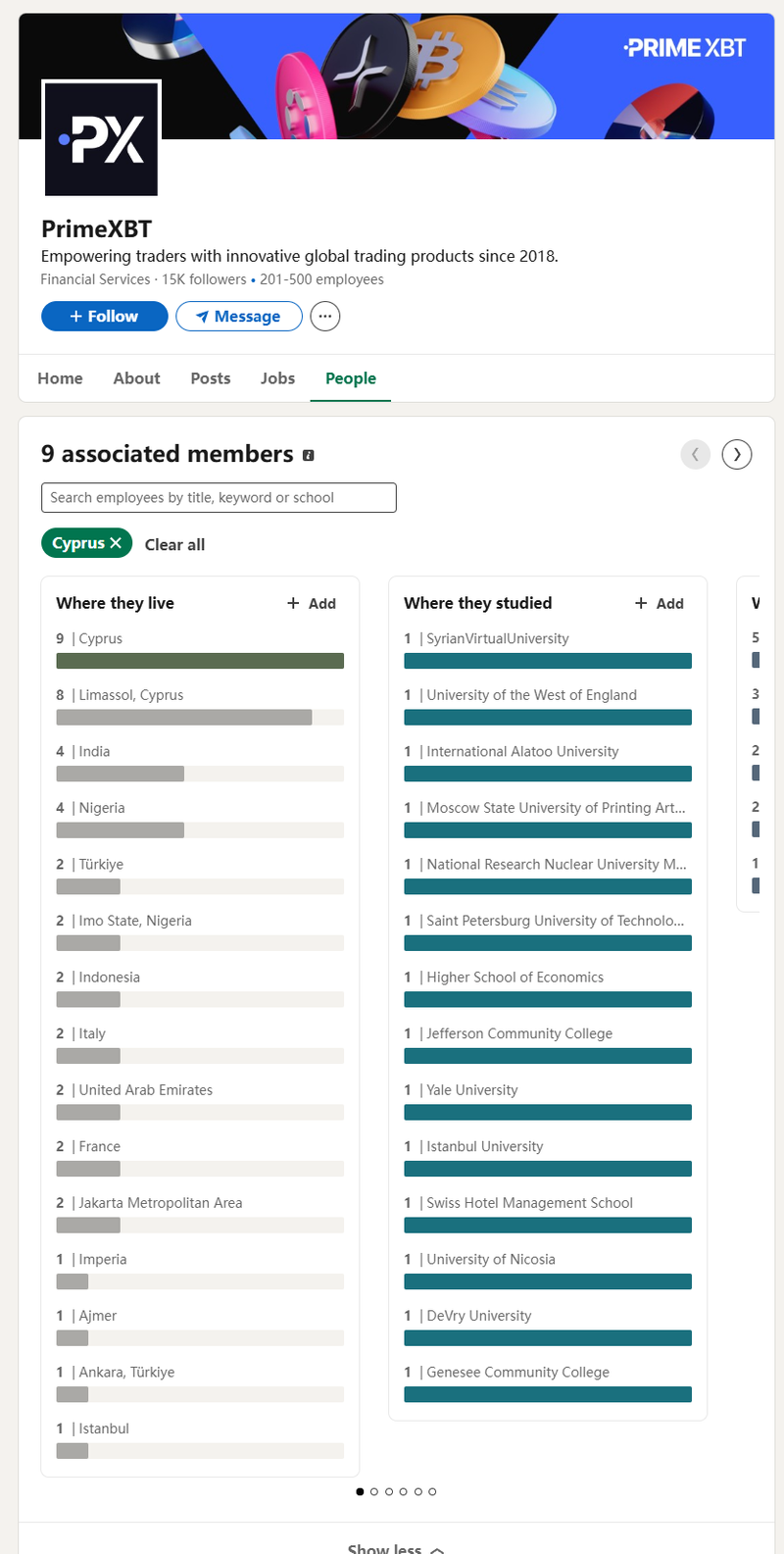Filter by India location

pos(200,763)
